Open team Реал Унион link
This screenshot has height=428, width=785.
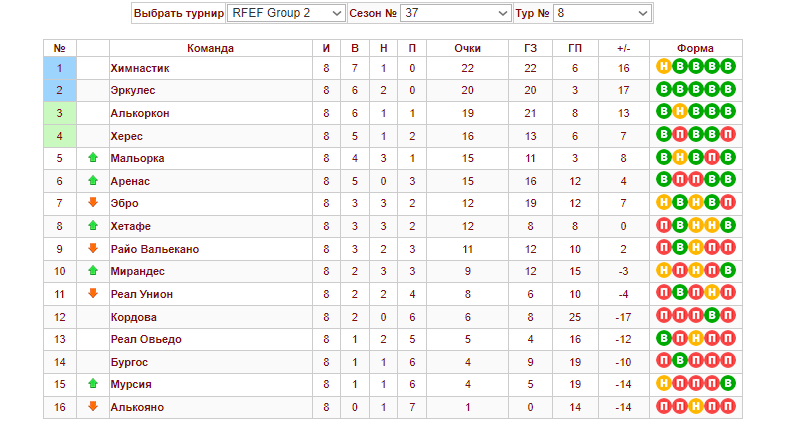[142, 294]
